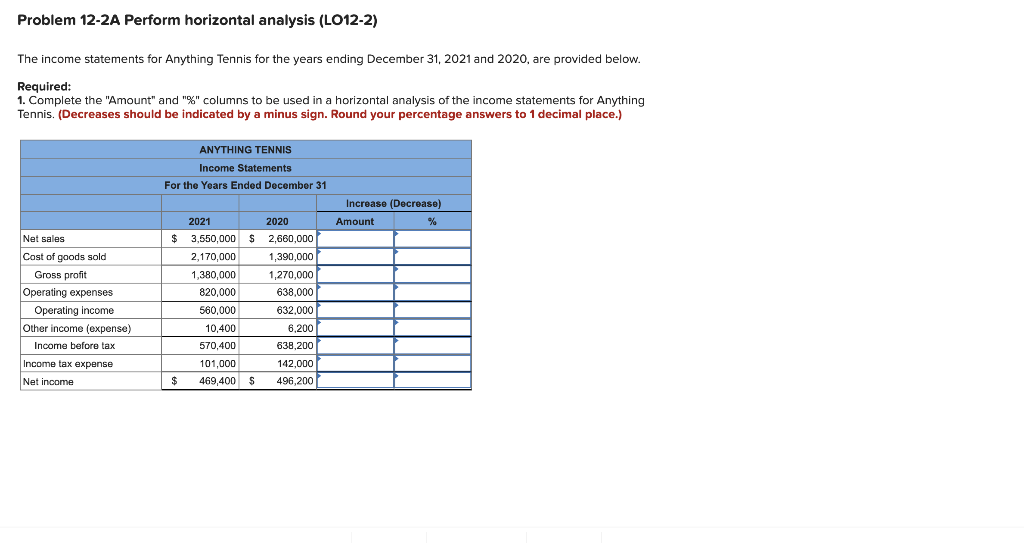Click the Problem 12-2A heading

[197, 20]
